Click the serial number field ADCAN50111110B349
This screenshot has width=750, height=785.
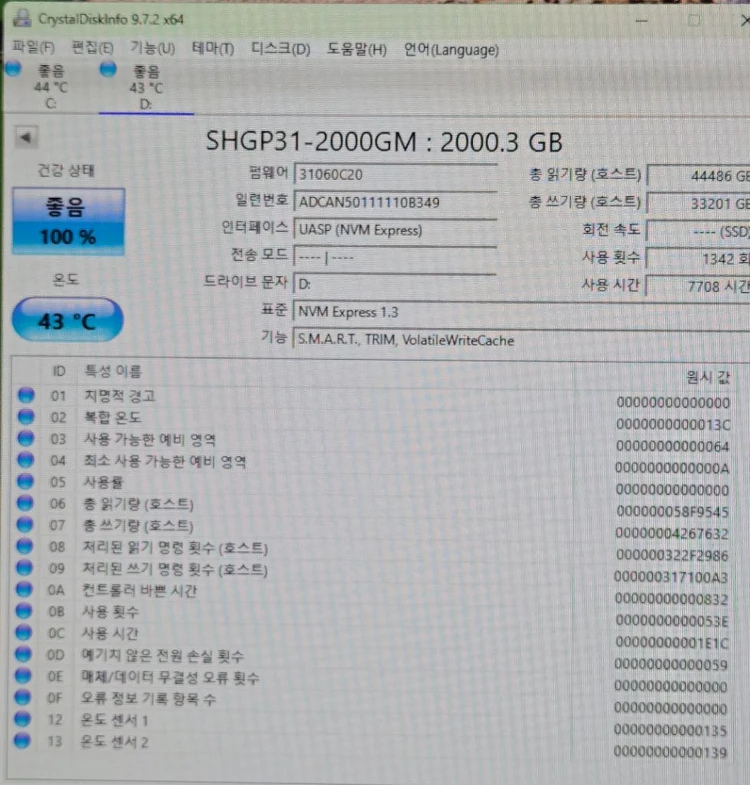(395, 202)
